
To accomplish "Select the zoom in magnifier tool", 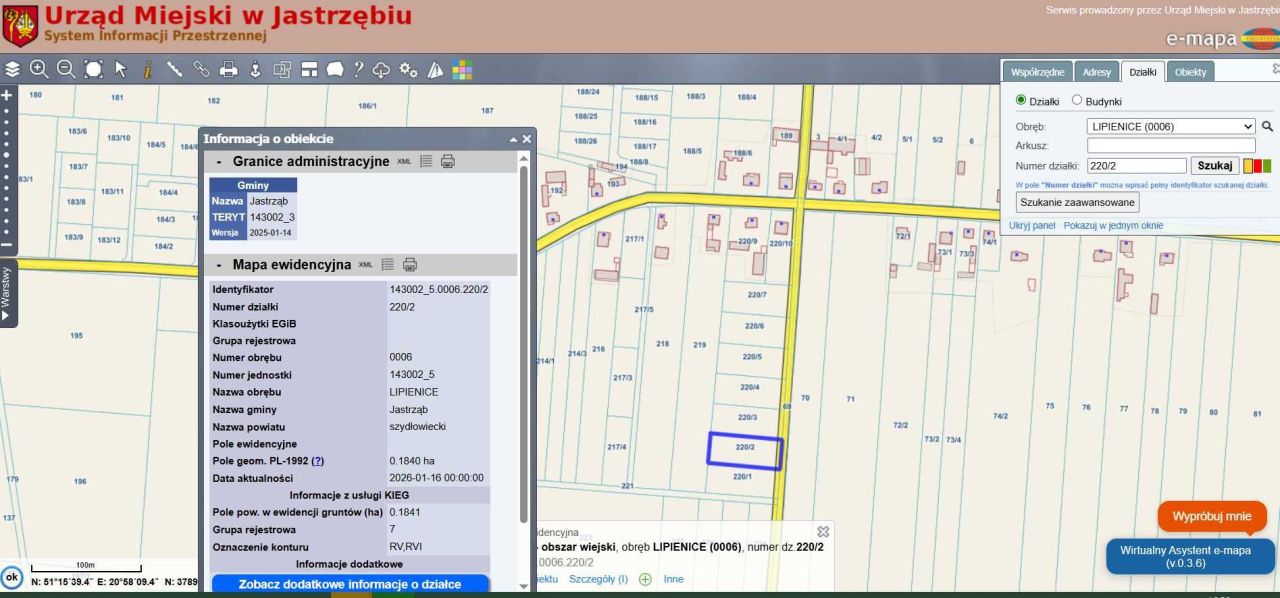I will 39,70.
